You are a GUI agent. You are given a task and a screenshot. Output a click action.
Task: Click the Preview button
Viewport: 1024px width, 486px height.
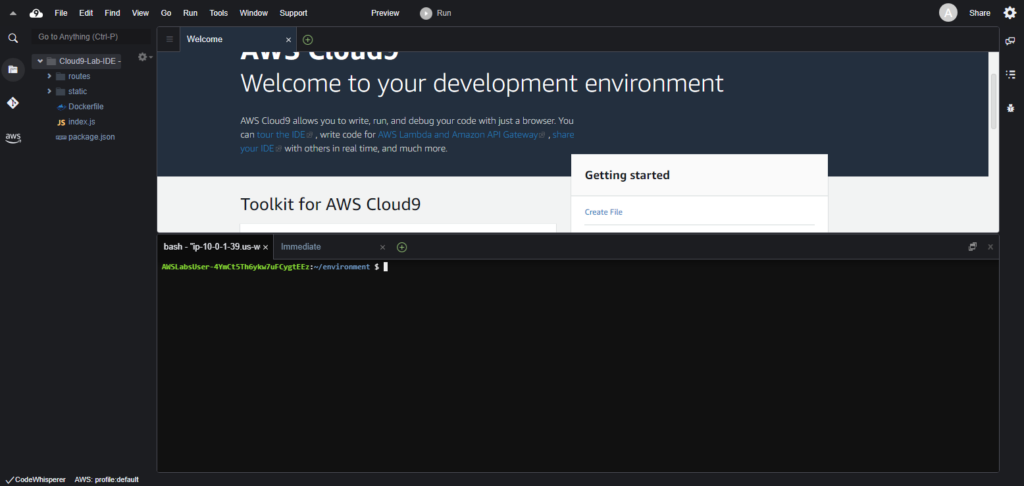click(385, 13)
